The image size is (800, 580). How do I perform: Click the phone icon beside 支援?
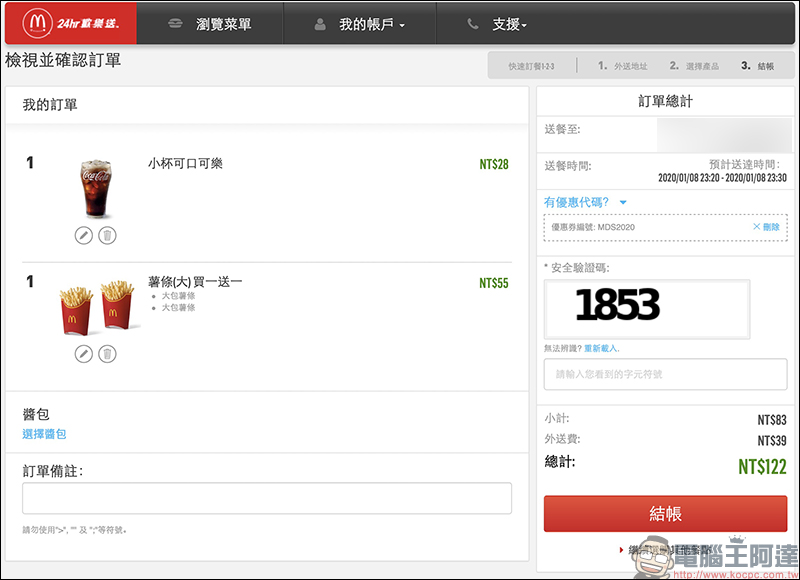pyautogui.click(x=473, y=24)
